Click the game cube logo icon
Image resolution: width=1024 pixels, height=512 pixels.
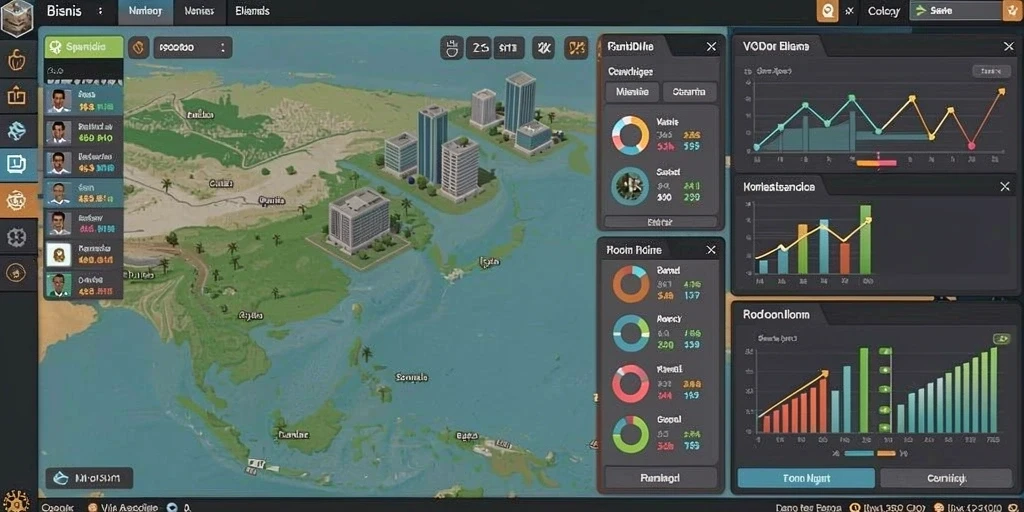(18, 18)
